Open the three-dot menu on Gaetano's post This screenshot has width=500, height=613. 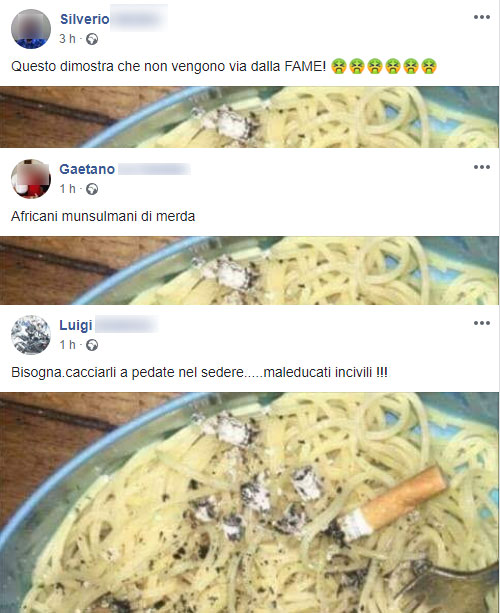(x=482, y=167)
